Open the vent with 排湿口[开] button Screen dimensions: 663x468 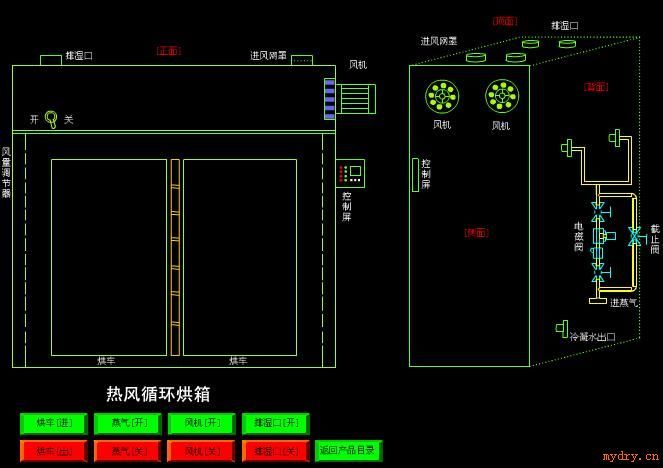[x=276, y=423]
